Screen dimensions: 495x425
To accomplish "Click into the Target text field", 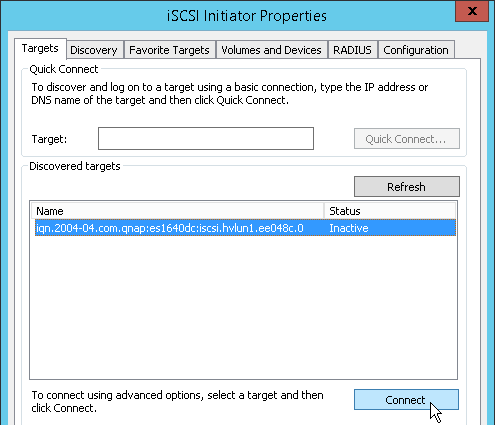I will tap(206, 138).
